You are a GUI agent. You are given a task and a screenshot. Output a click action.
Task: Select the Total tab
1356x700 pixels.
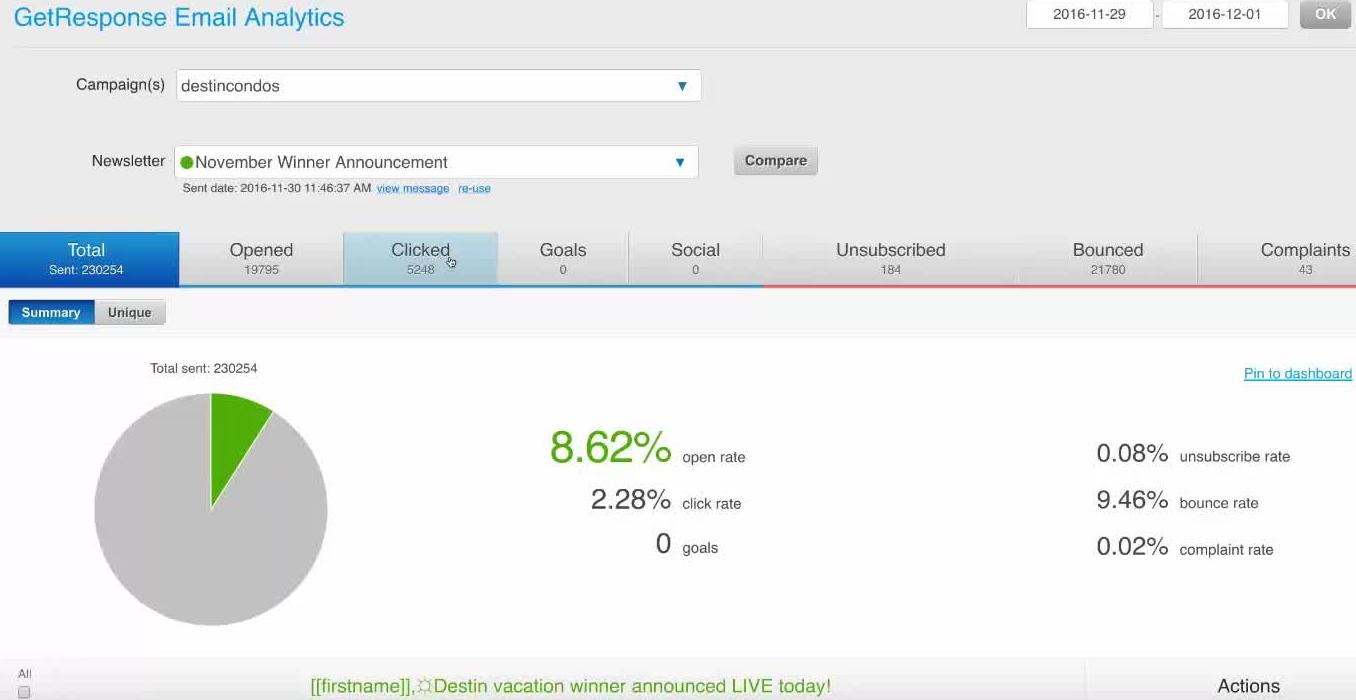coord(89,259)
